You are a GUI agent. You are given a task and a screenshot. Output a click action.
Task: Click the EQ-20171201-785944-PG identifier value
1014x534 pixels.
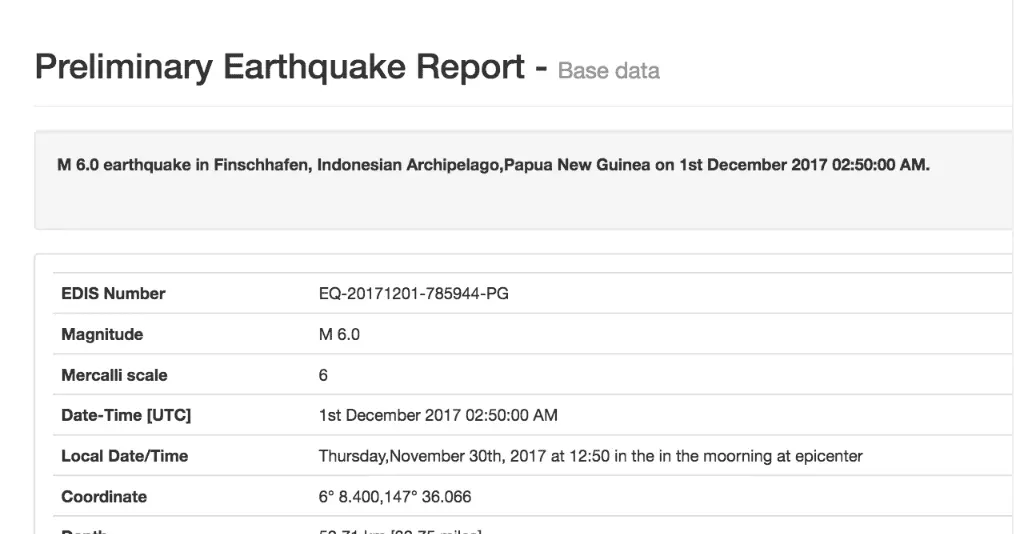413,293
